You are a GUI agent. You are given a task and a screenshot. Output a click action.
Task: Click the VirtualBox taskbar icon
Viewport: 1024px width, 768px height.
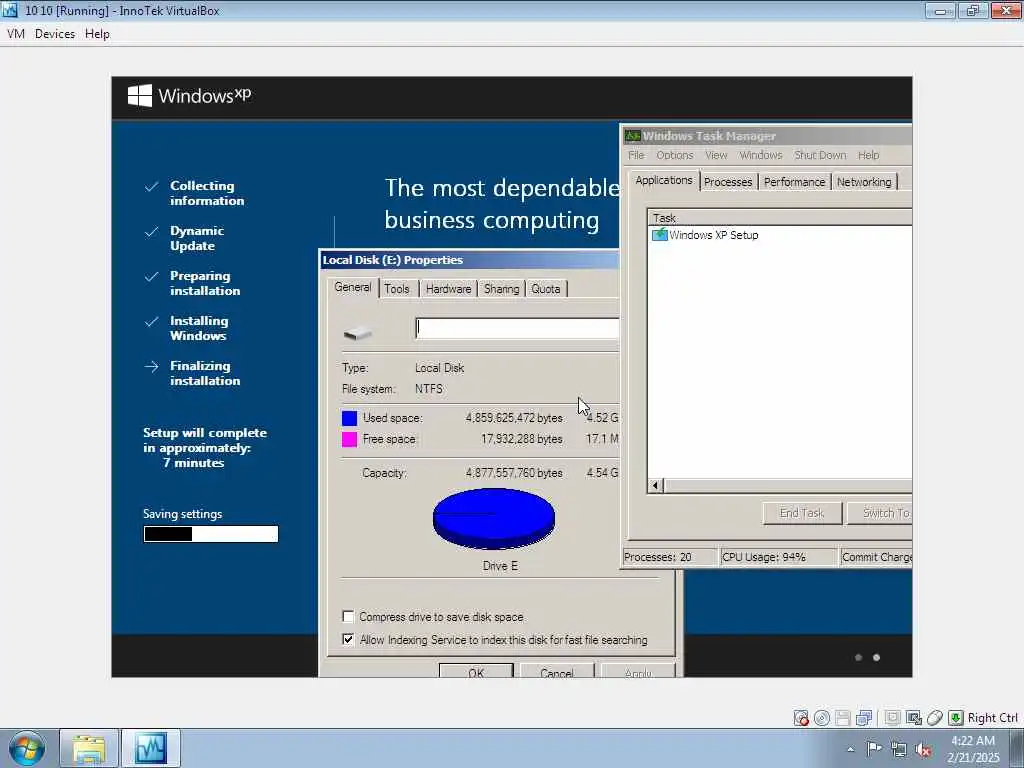(151, 748)
